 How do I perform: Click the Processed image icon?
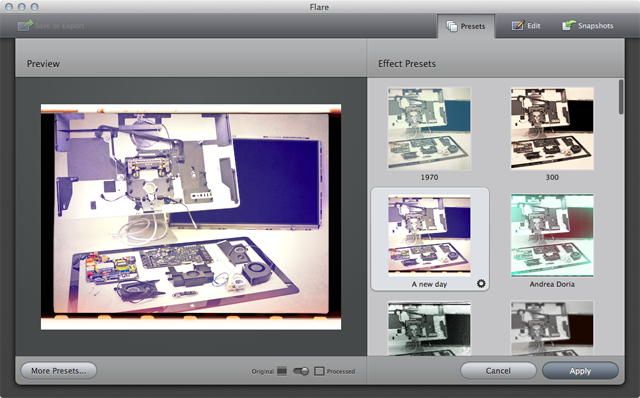319,371
